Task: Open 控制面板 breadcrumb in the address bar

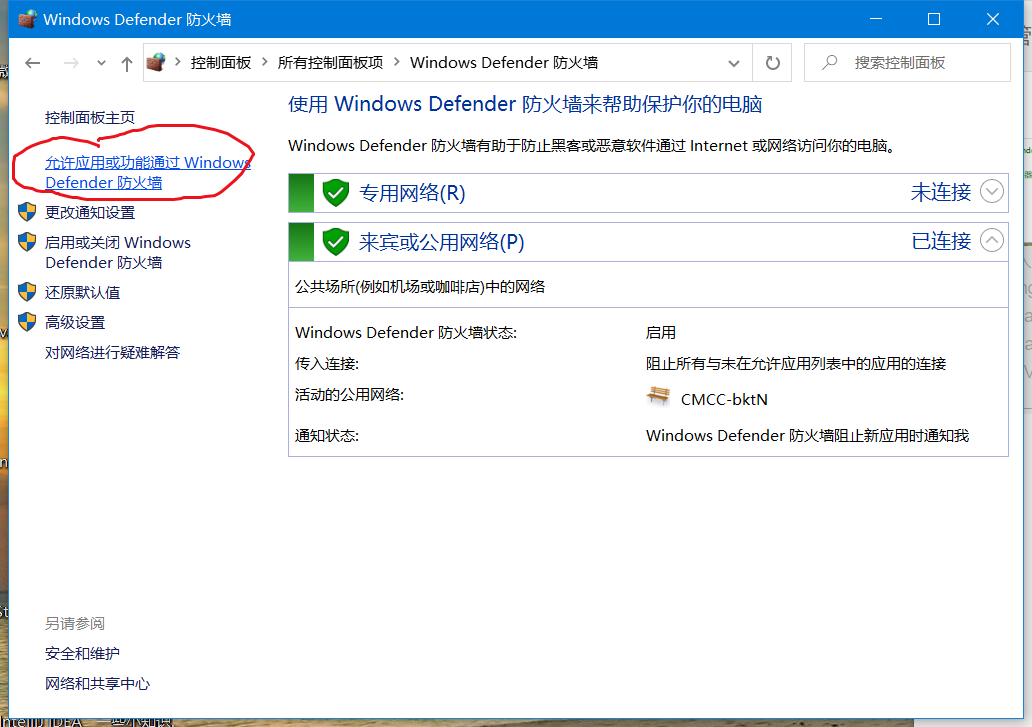Action: [x=220, y=63]
